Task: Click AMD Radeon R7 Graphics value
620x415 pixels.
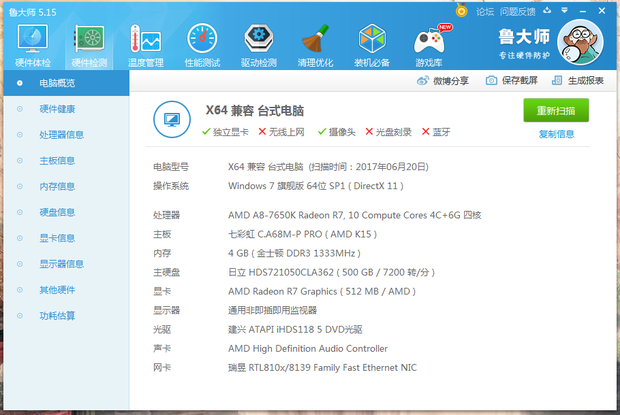Action: pos(322,291)
